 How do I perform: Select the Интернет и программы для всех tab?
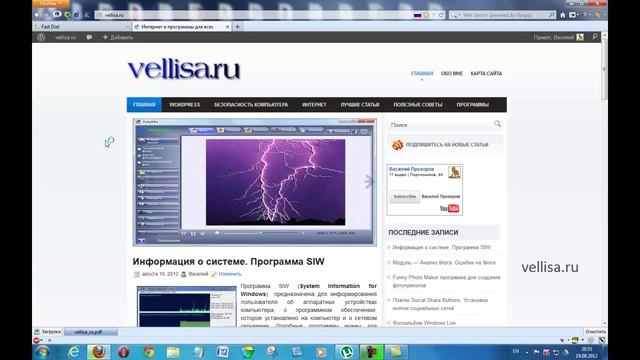pos(178,27)
